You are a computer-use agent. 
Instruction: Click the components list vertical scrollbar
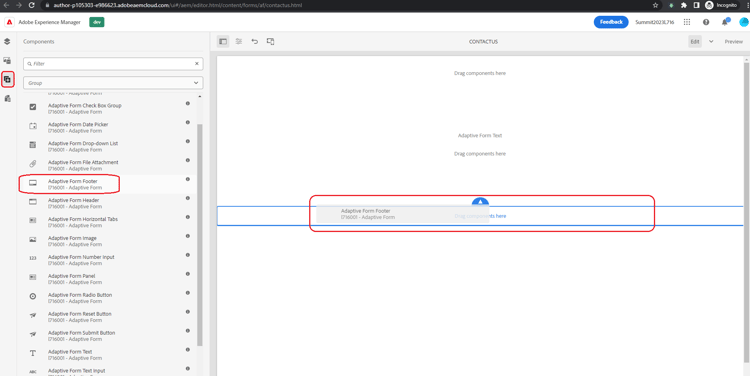[199, 234]
